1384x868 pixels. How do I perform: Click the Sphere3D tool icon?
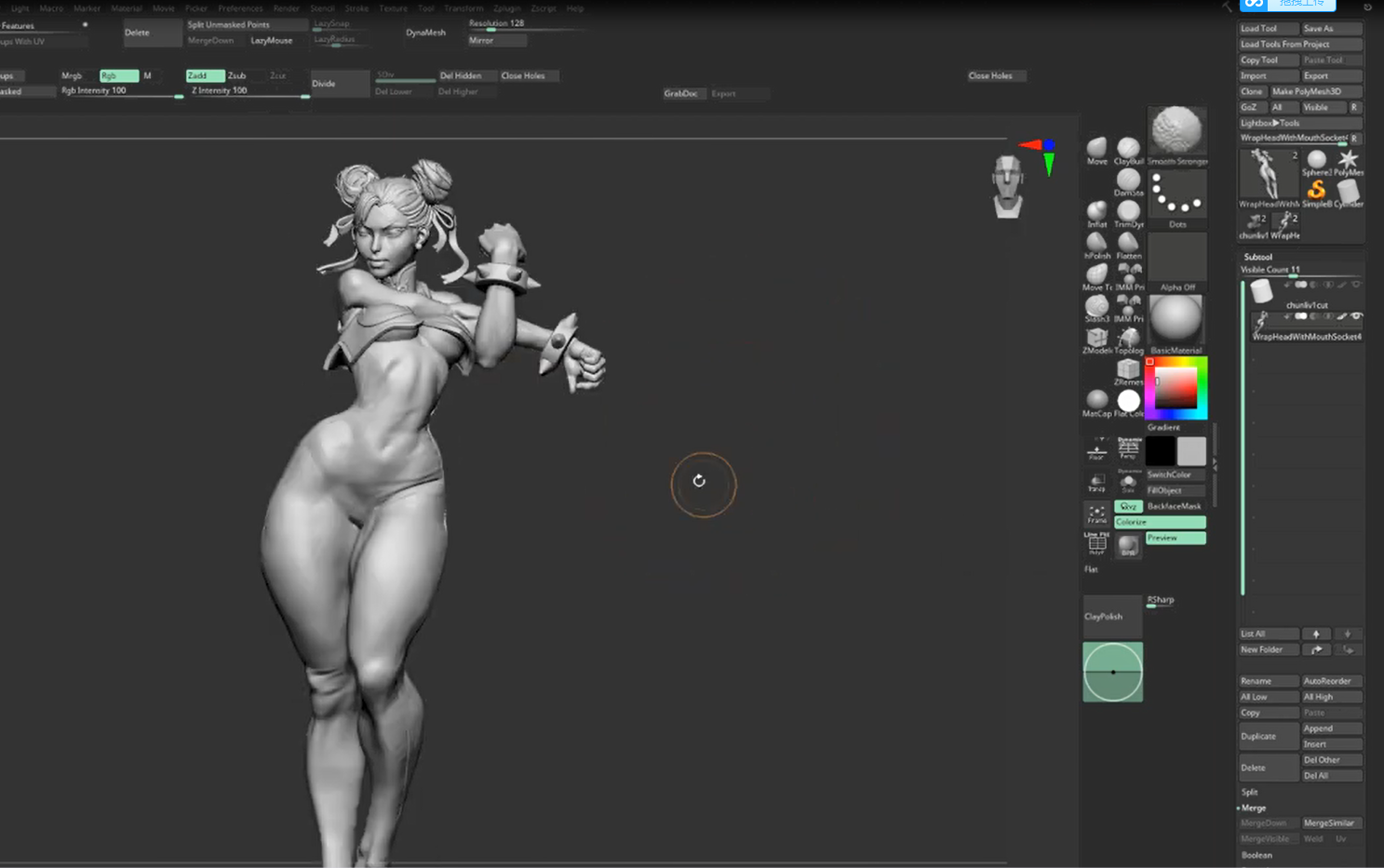[x=1316, y=163]
